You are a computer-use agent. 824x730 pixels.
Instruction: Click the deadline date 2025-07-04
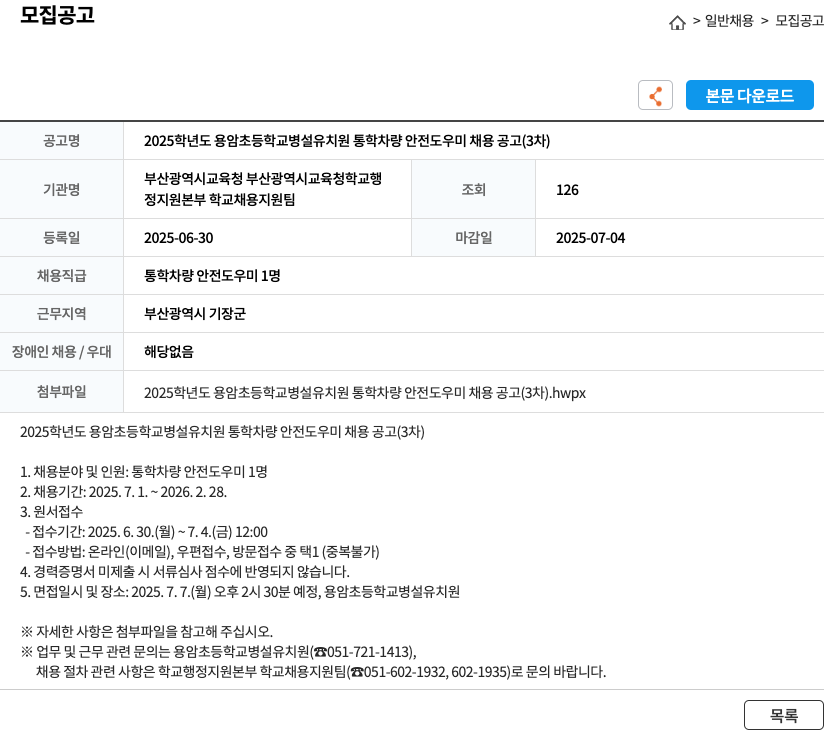pos(591,238)
